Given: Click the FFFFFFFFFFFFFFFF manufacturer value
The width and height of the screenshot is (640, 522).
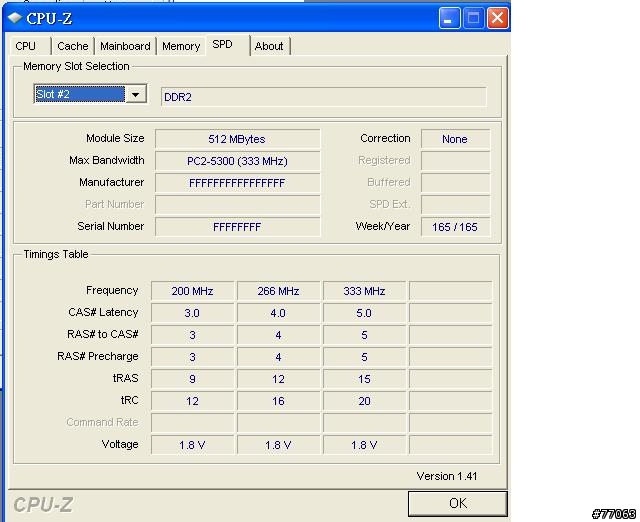Looking at the screenshot, I should [x=237, y=183].
